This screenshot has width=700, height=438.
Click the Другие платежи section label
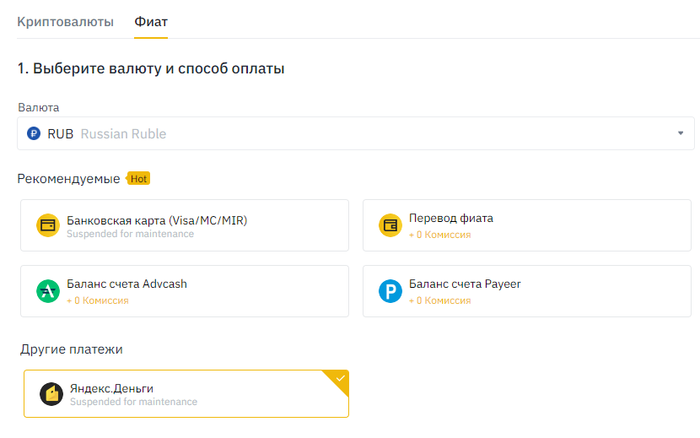click(x=71, y=349)
